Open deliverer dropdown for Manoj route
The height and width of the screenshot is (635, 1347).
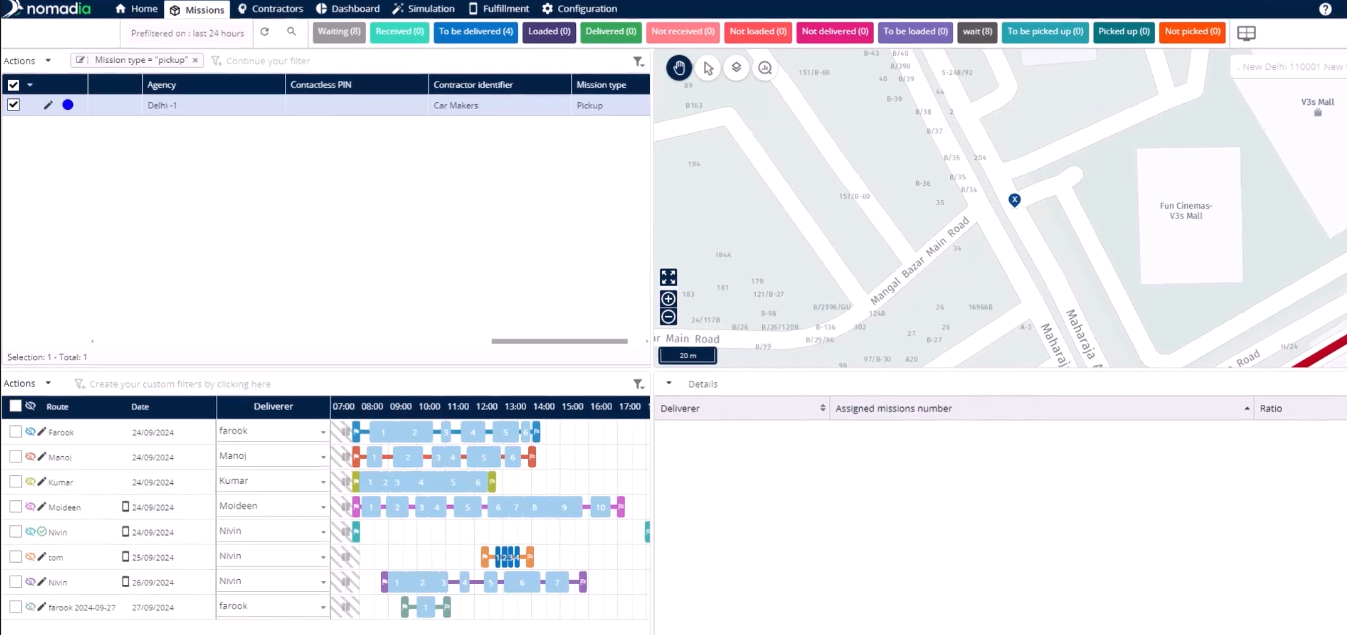click(323, 457)
